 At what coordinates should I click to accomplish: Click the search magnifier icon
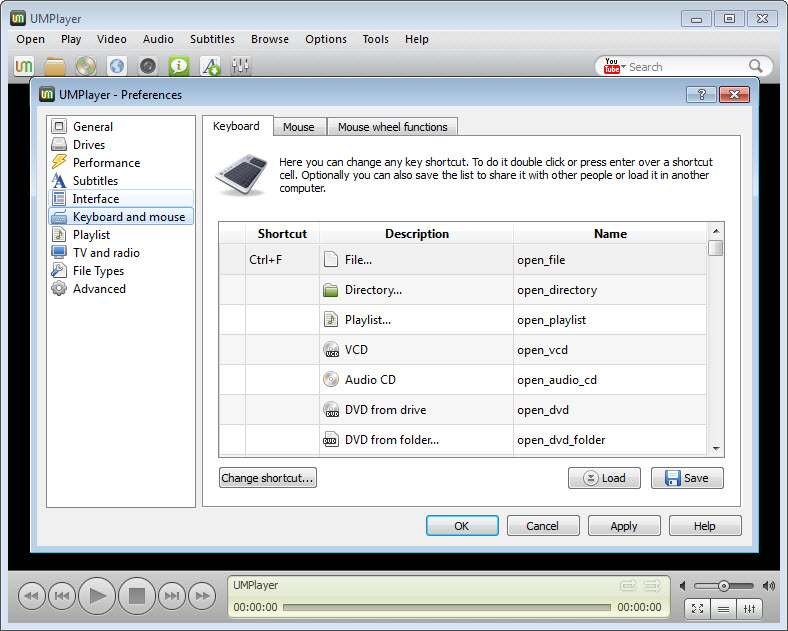(755, 66)
